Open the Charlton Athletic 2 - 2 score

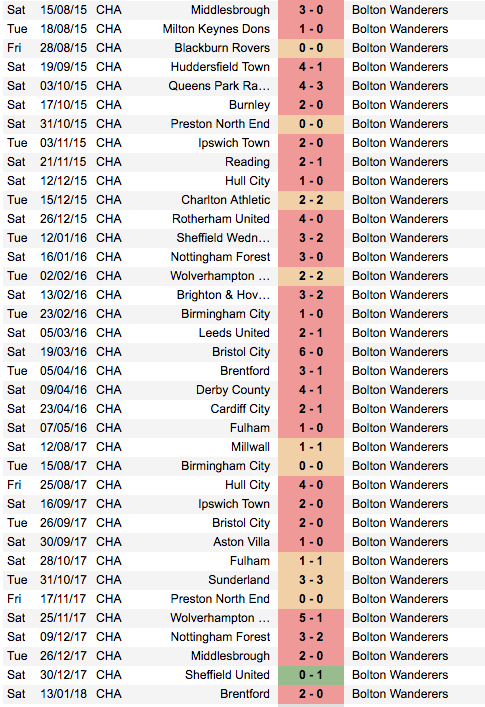click(x=311, y=200)
